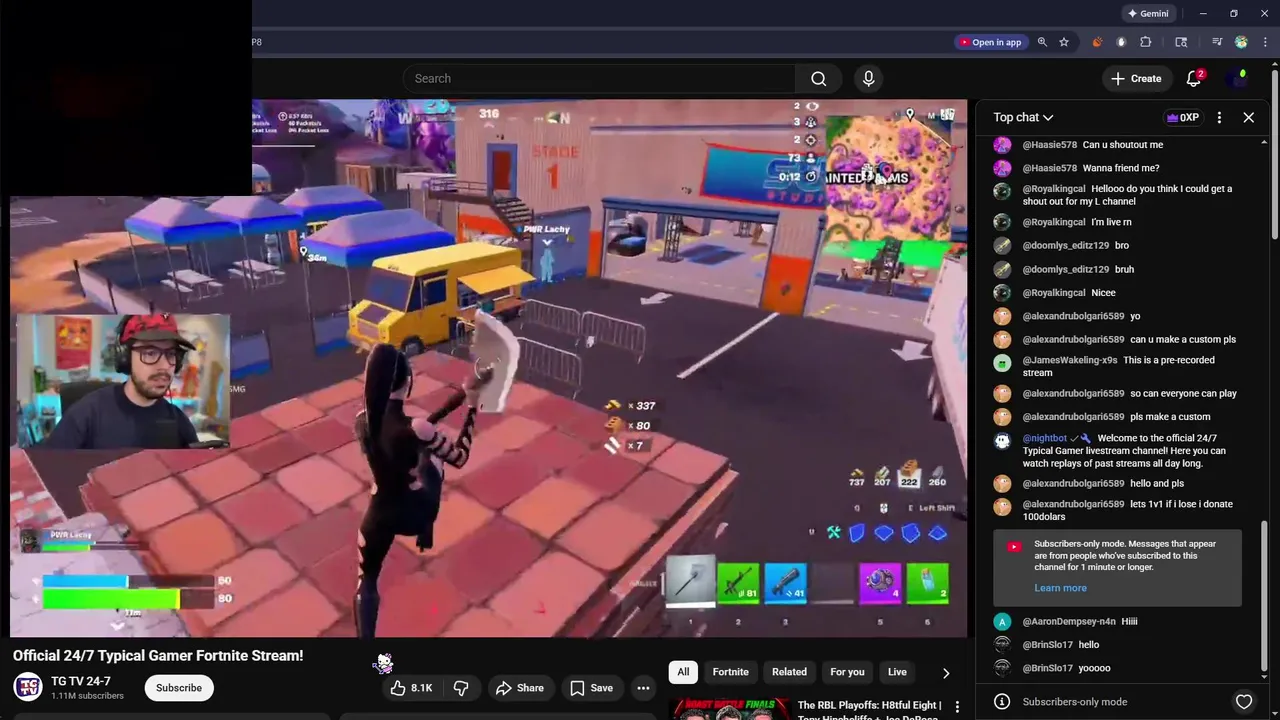
Task: Close the live chat panel
Action: tap(1249, 117)
